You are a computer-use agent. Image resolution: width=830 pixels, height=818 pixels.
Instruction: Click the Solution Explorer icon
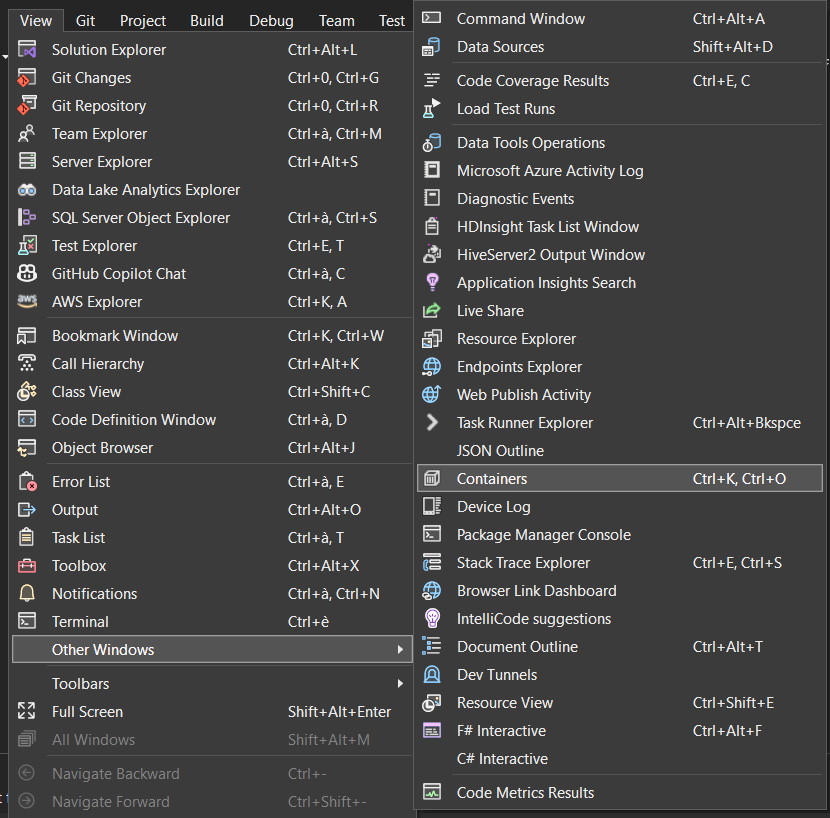click(27, 49)
